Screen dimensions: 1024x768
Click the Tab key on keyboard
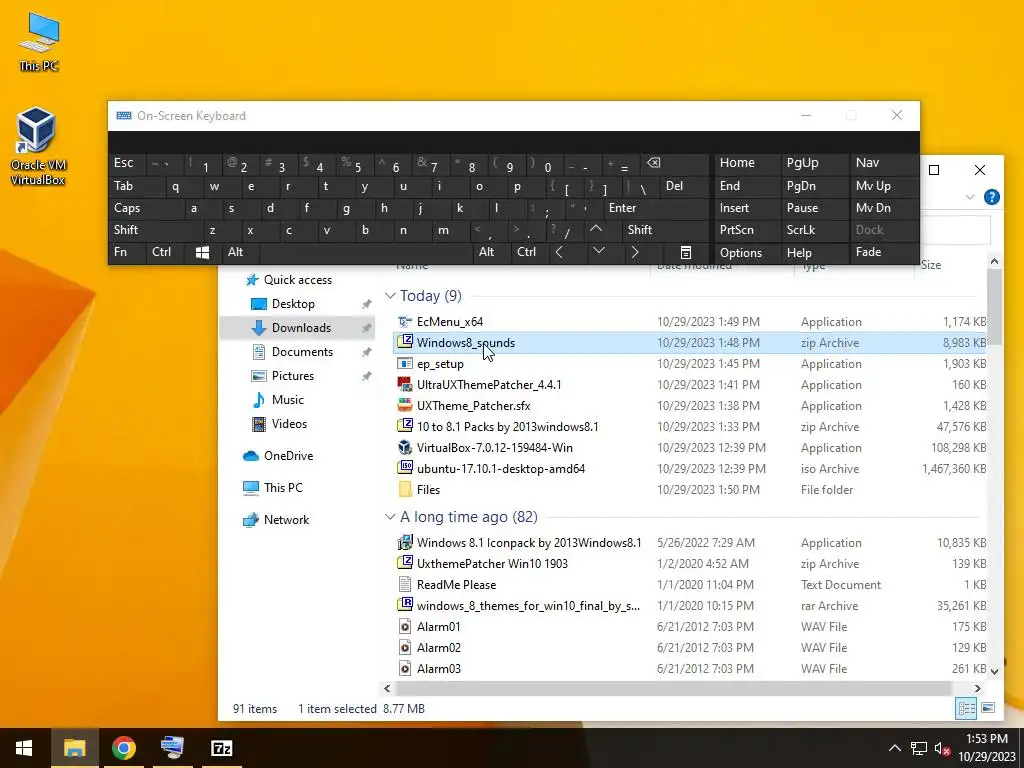tap(136, 186)
